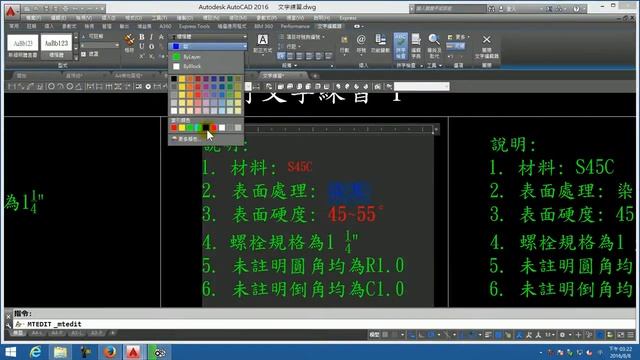The width and height of the screenshot is (640, 360).
Task: Click the AutoCAD taskbar icon
Action: pyautogui.click(x=133, y=352)
